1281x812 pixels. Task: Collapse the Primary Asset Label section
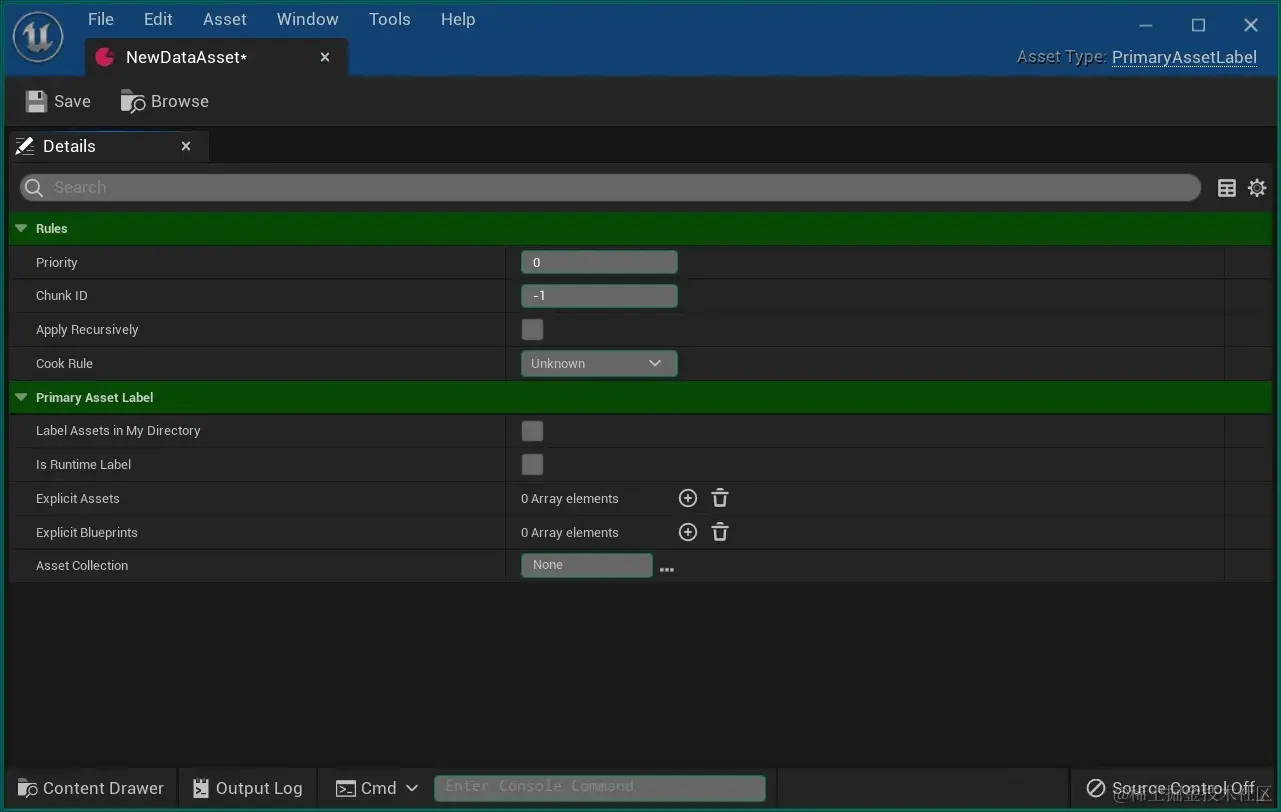pos(21,397)
